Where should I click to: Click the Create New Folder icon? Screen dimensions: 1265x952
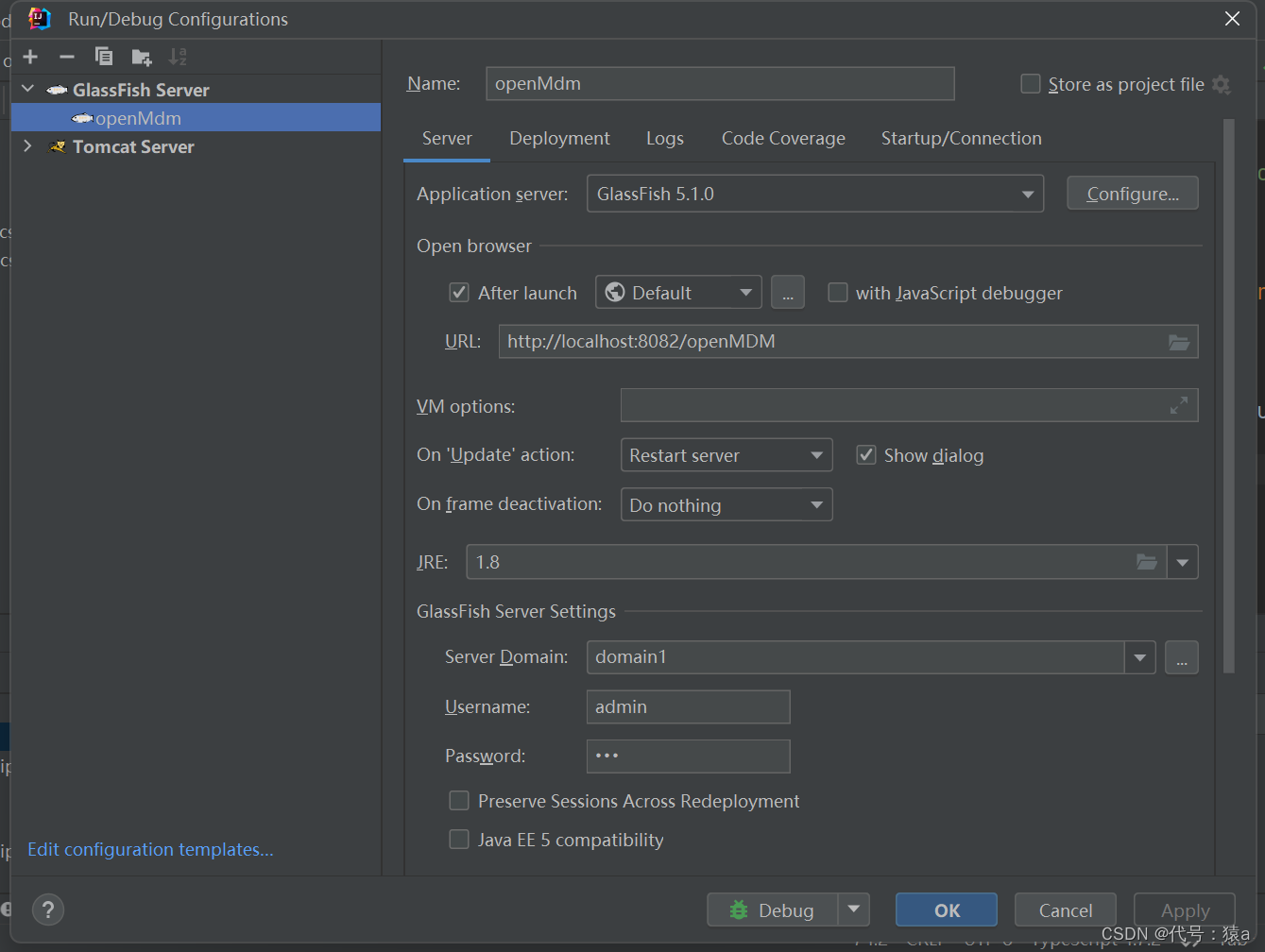point(142,57)
